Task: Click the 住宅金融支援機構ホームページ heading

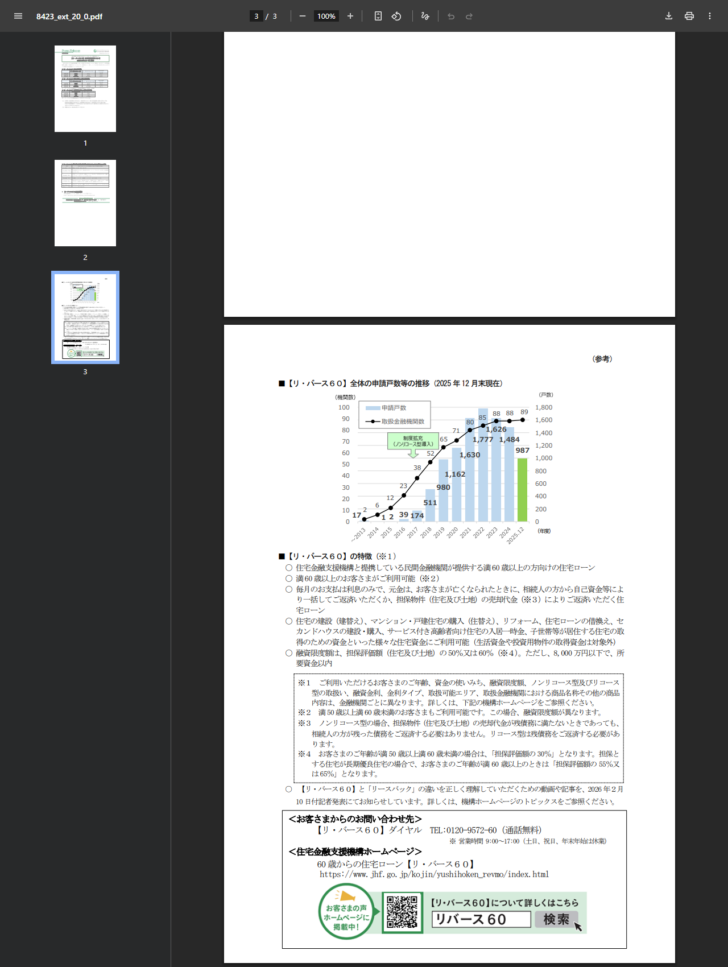Action: click(355, 852)
